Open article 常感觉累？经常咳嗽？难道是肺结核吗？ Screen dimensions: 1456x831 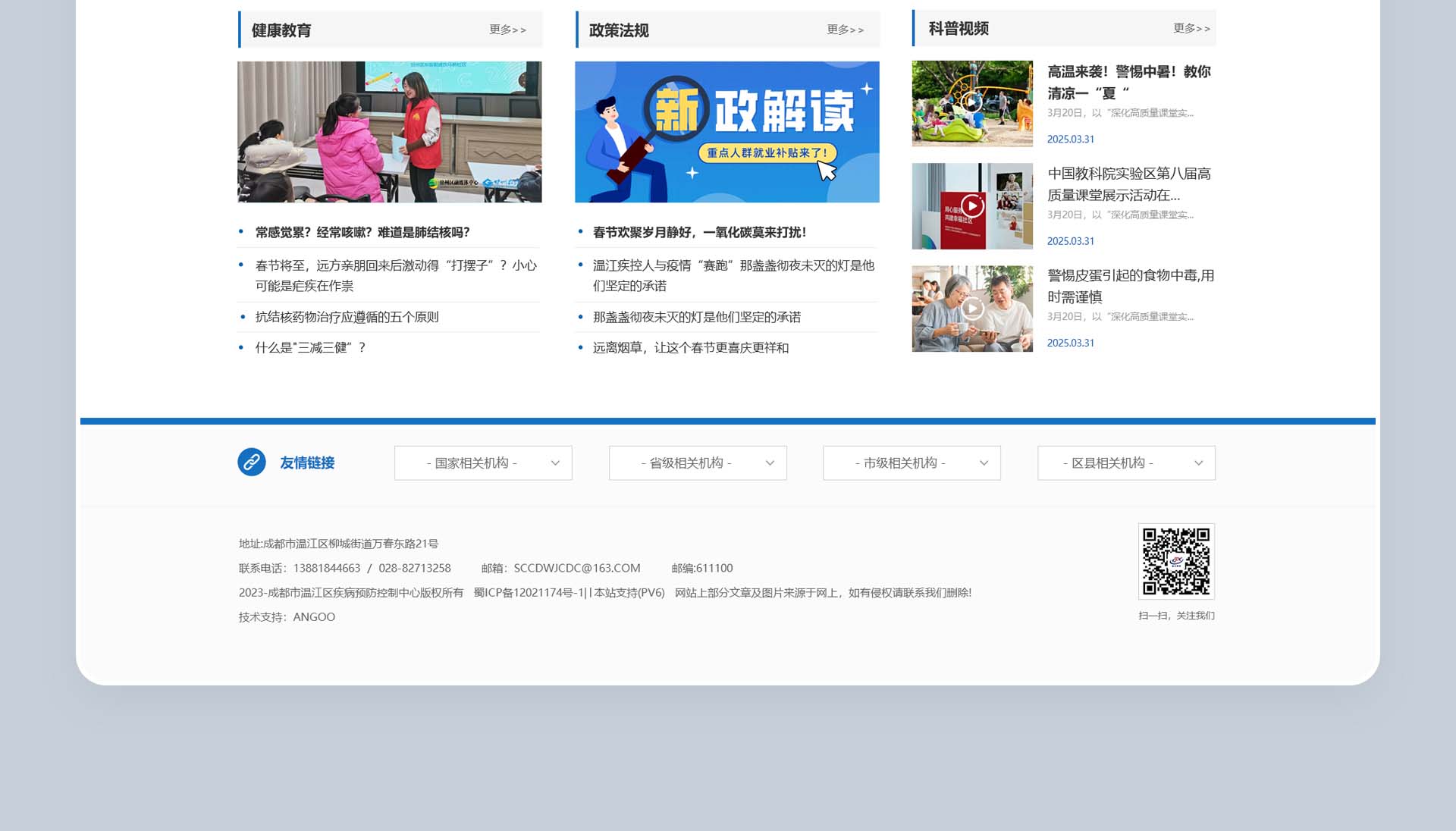[362, 232]
